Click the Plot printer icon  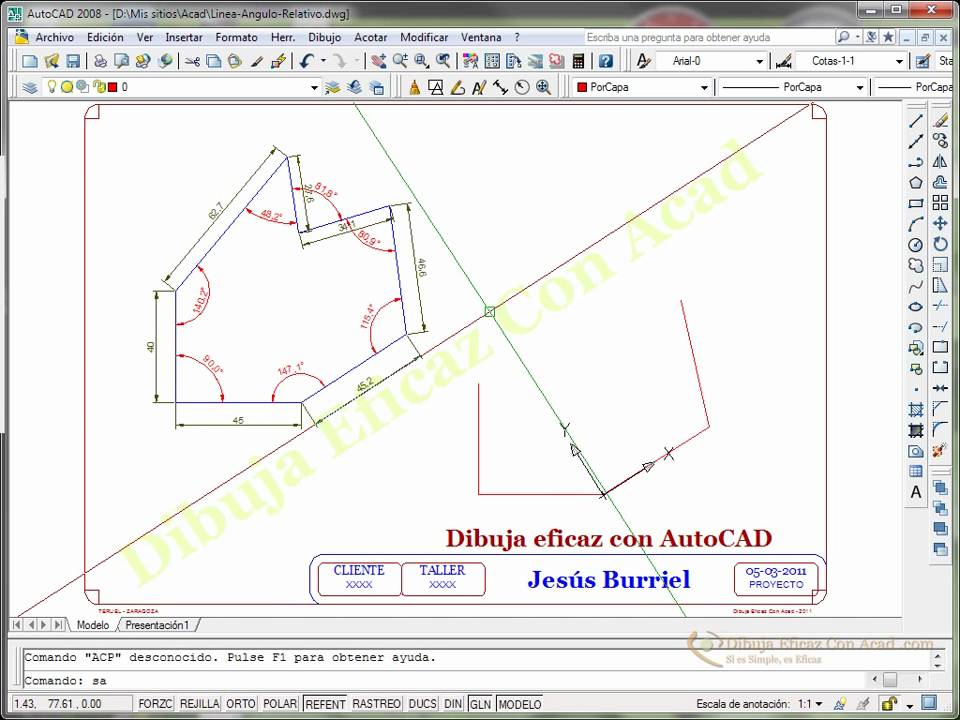pyautogui.click(x=100, y=61)
